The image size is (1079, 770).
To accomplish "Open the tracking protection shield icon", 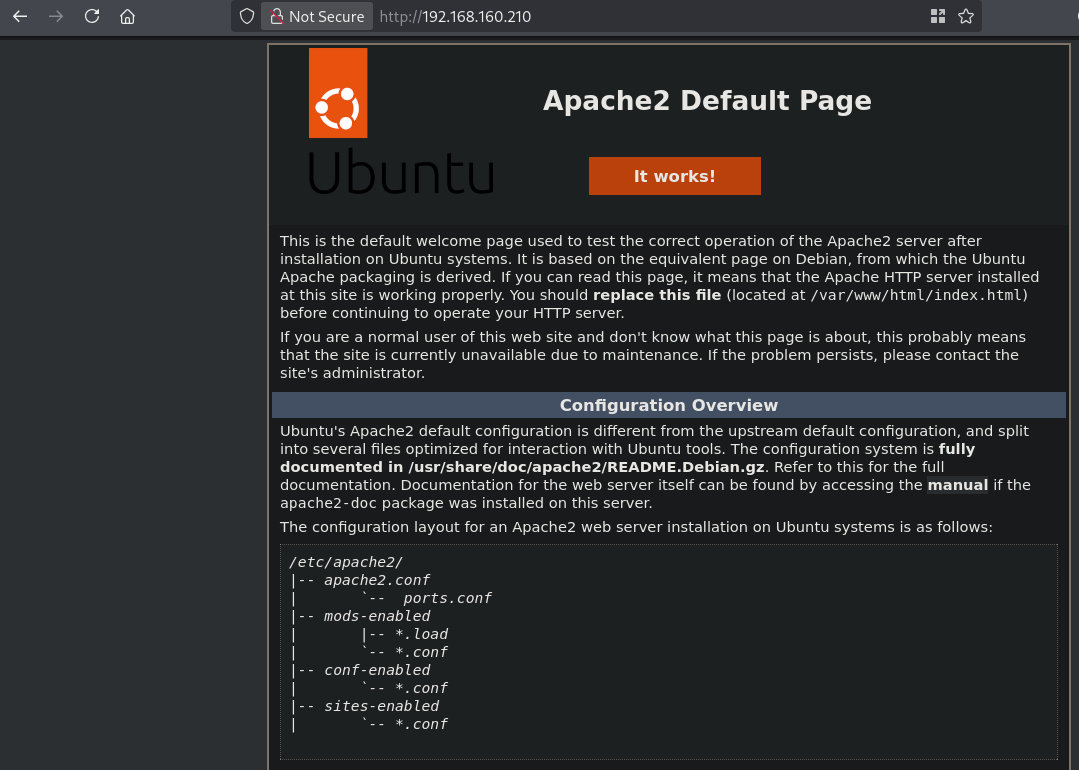I will (247, 17).
